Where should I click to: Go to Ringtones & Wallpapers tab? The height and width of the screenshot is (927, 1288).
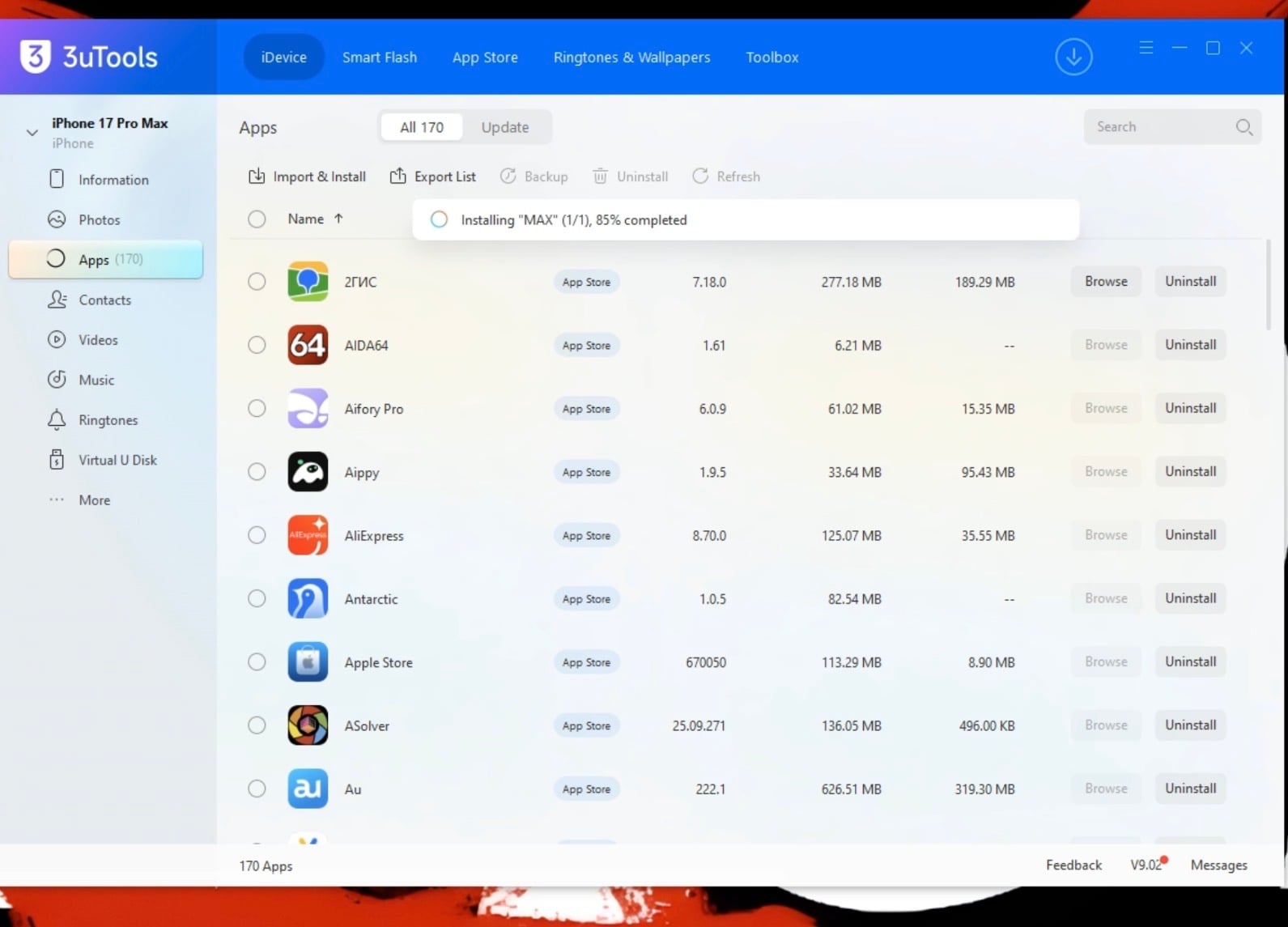pyautogui.click(x=631, y=57)
